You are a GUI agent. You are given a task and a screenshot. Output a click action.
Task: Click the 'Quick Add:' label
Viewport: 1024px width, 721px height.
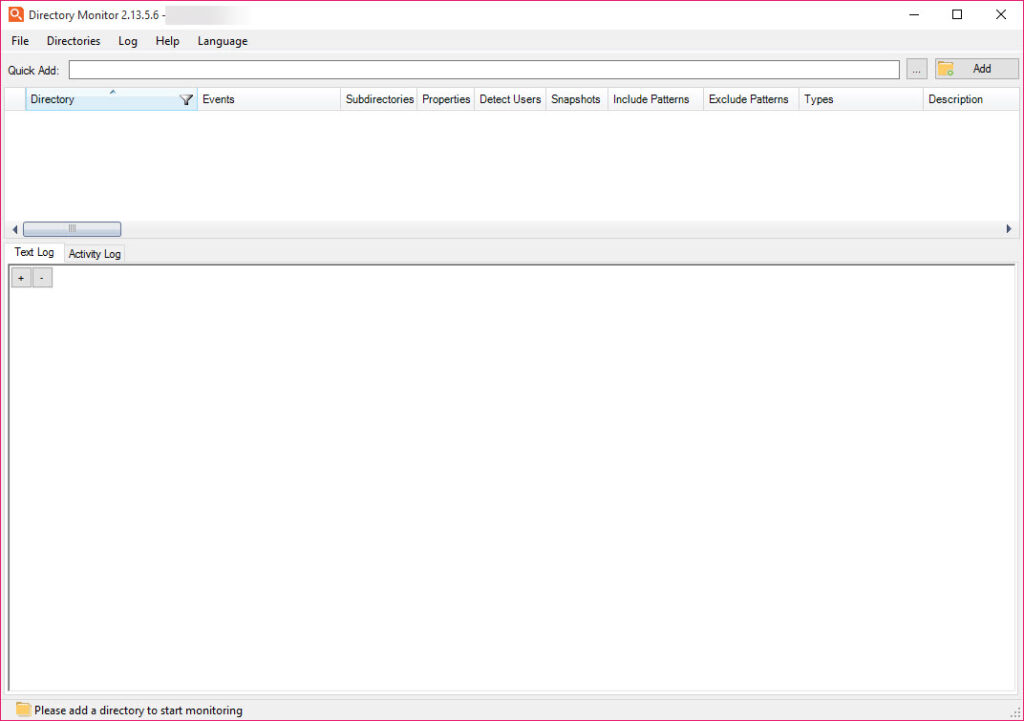coord(33,70)
